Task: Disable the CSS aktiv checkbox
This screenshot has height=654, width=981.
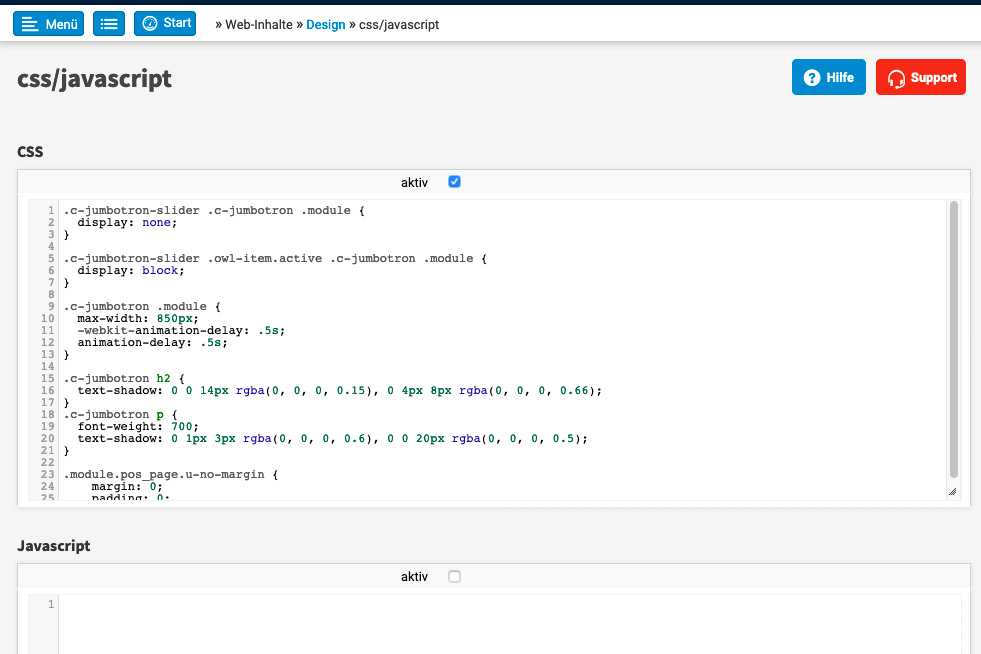Action: [x=454, y=182]
